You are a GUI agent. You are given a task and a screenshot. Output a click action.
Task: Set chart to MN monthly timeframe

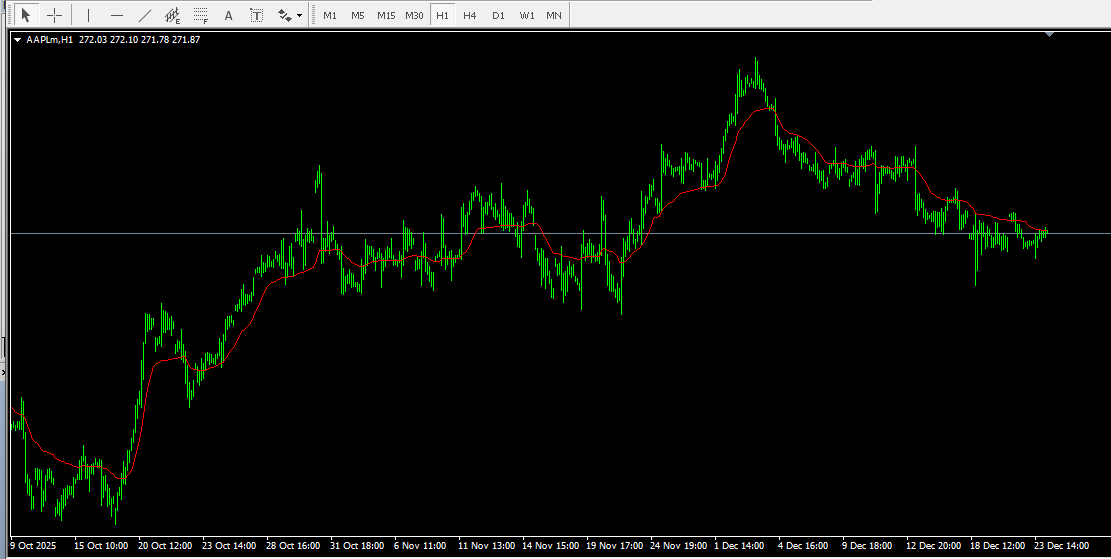[x=553, y=15]
